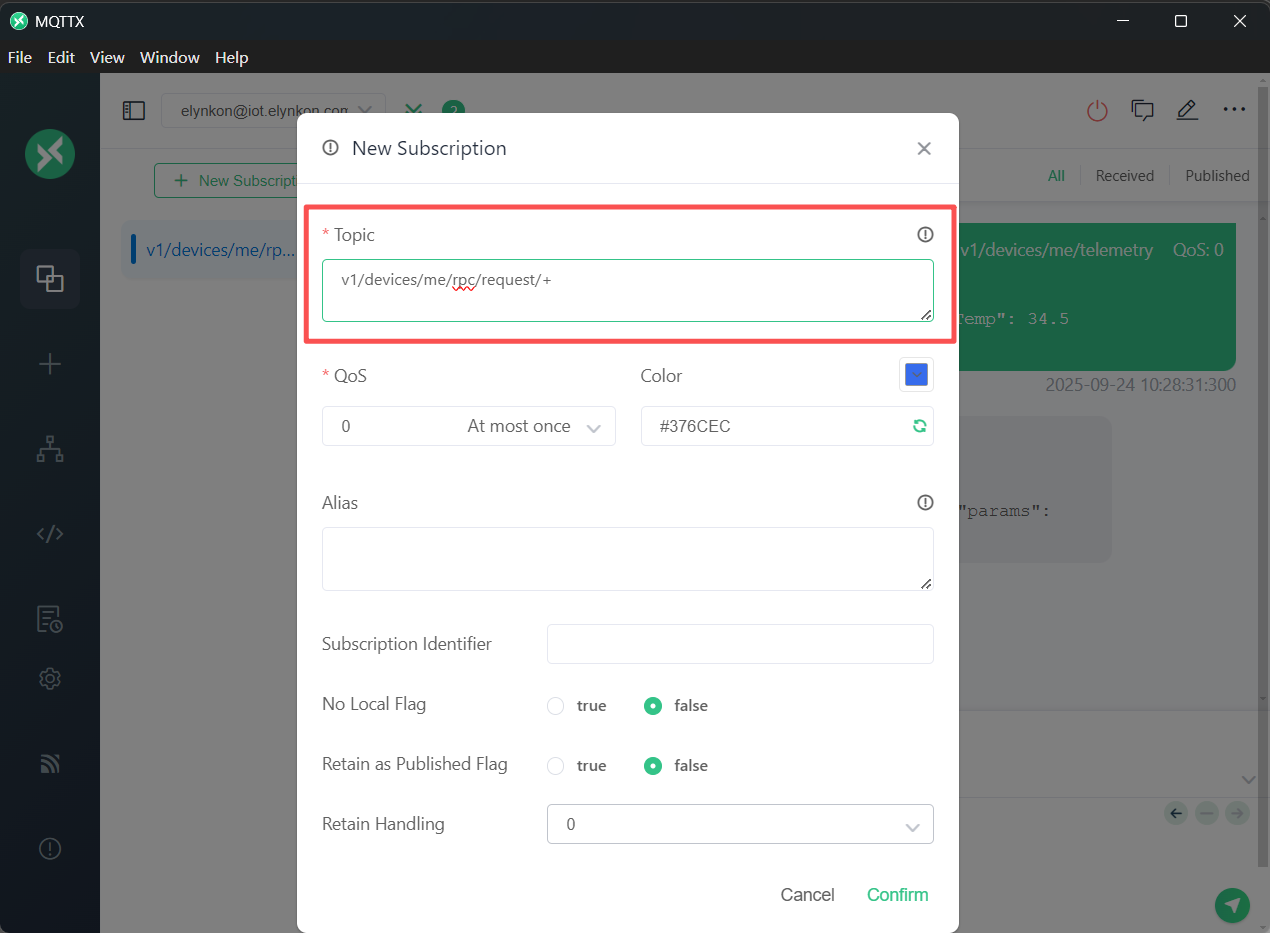Click the green connected-count badge
Screen dimensions: 1270x933
(x=453, y=110)
